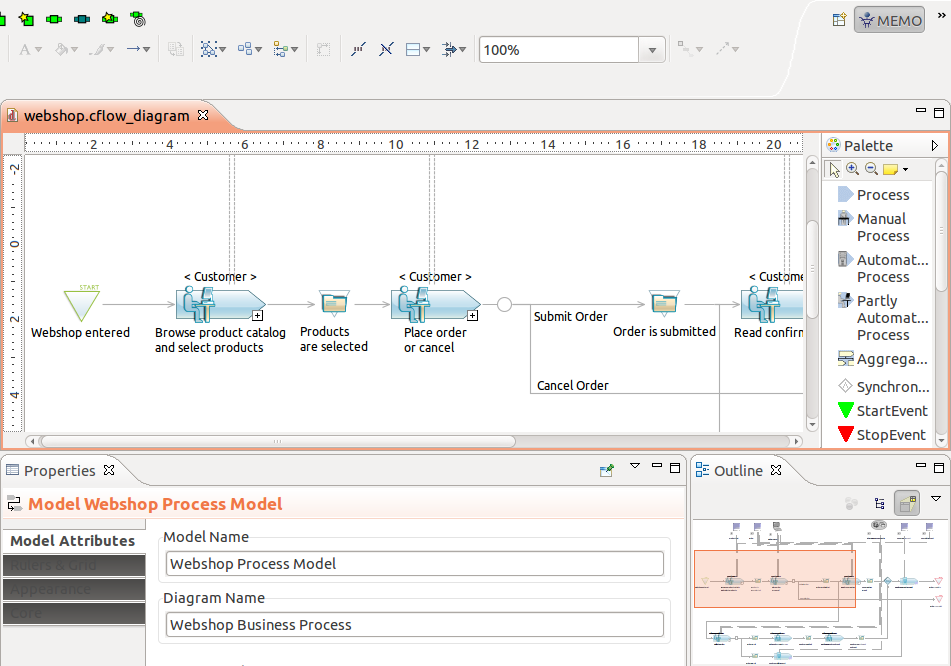951x666 pixels.
Task: Expand the Palette panel arrow
Action: tap(935, 146)
